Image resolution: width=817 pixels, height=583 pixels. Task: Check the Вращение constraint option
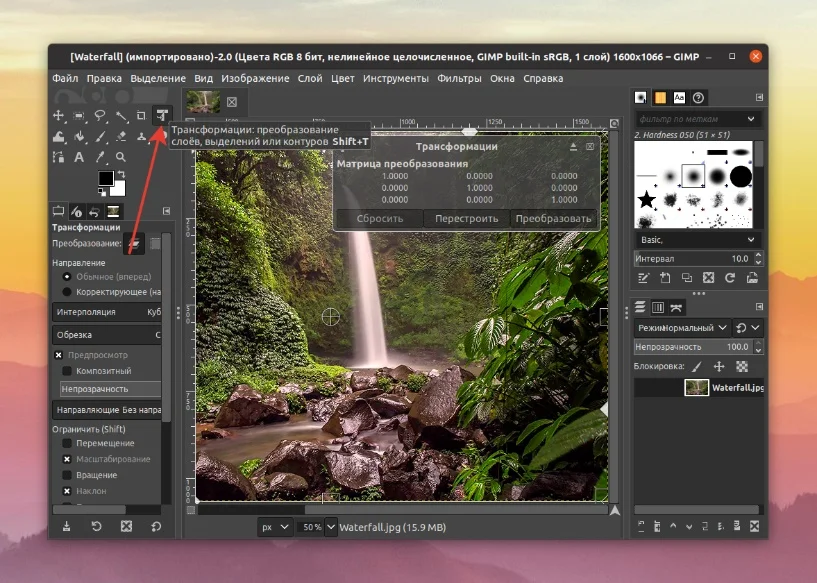[67, 475]
